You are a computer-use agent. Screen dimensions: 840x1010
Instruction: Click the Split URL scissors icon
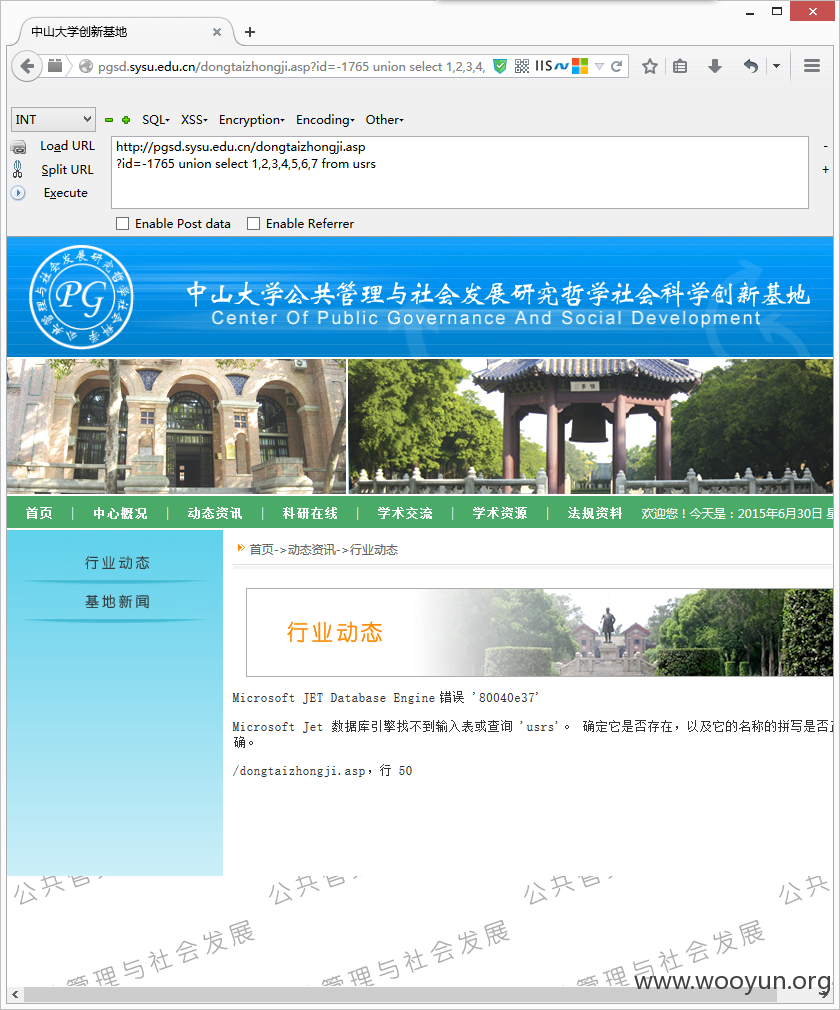18,169
